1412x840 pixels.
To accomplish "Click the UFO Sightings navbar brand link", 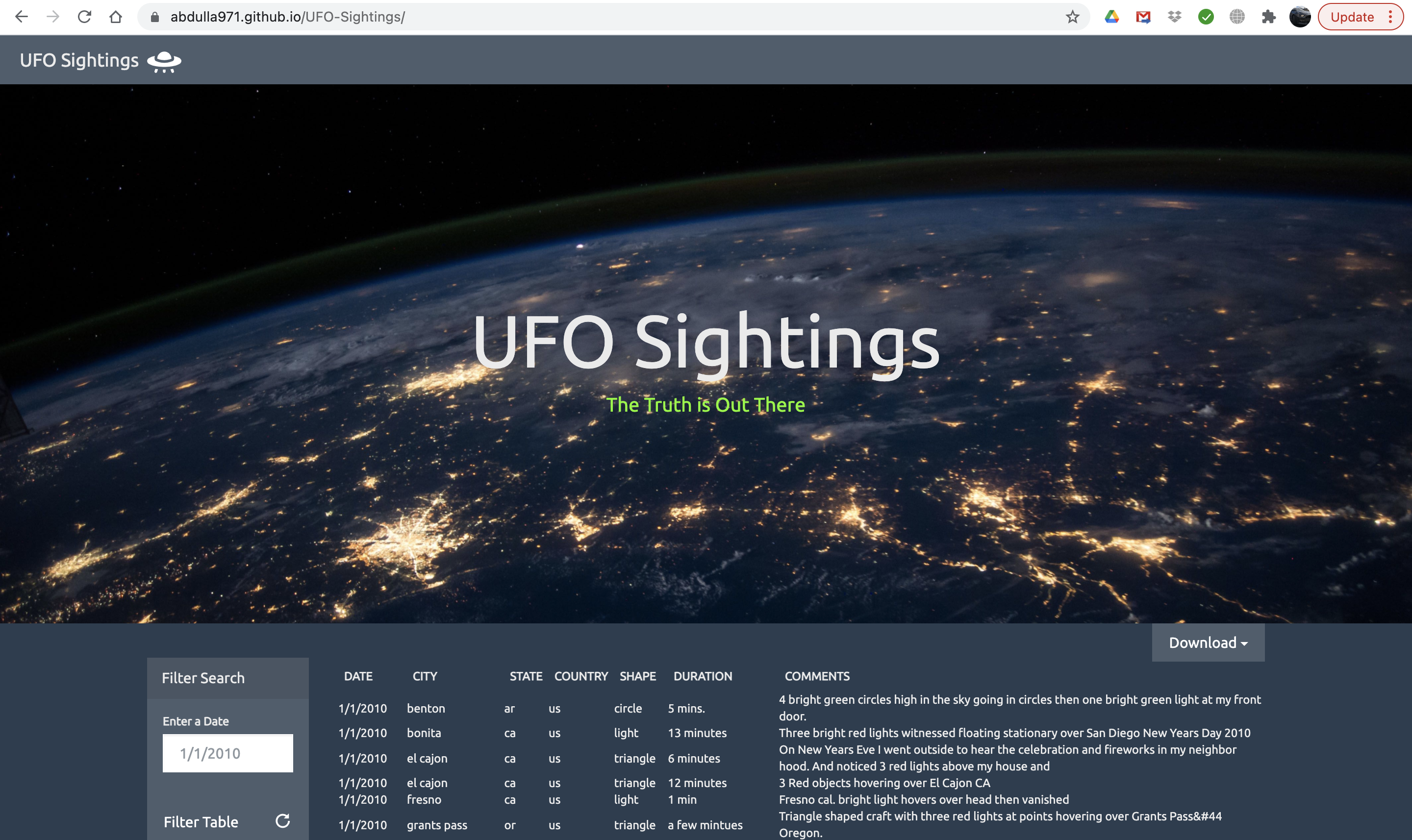I will click(79, 60).
